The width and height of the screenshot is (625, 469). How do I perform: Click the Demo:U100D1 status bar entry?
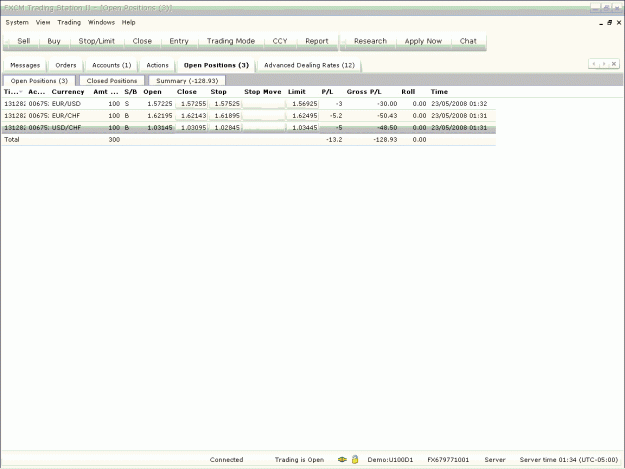pos(390,460)
